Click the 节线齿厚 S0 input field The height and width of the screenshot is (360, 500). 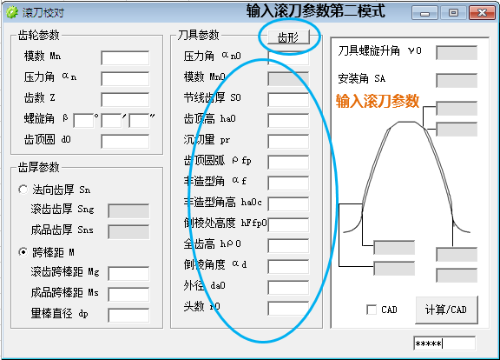[x=288, y=100]
